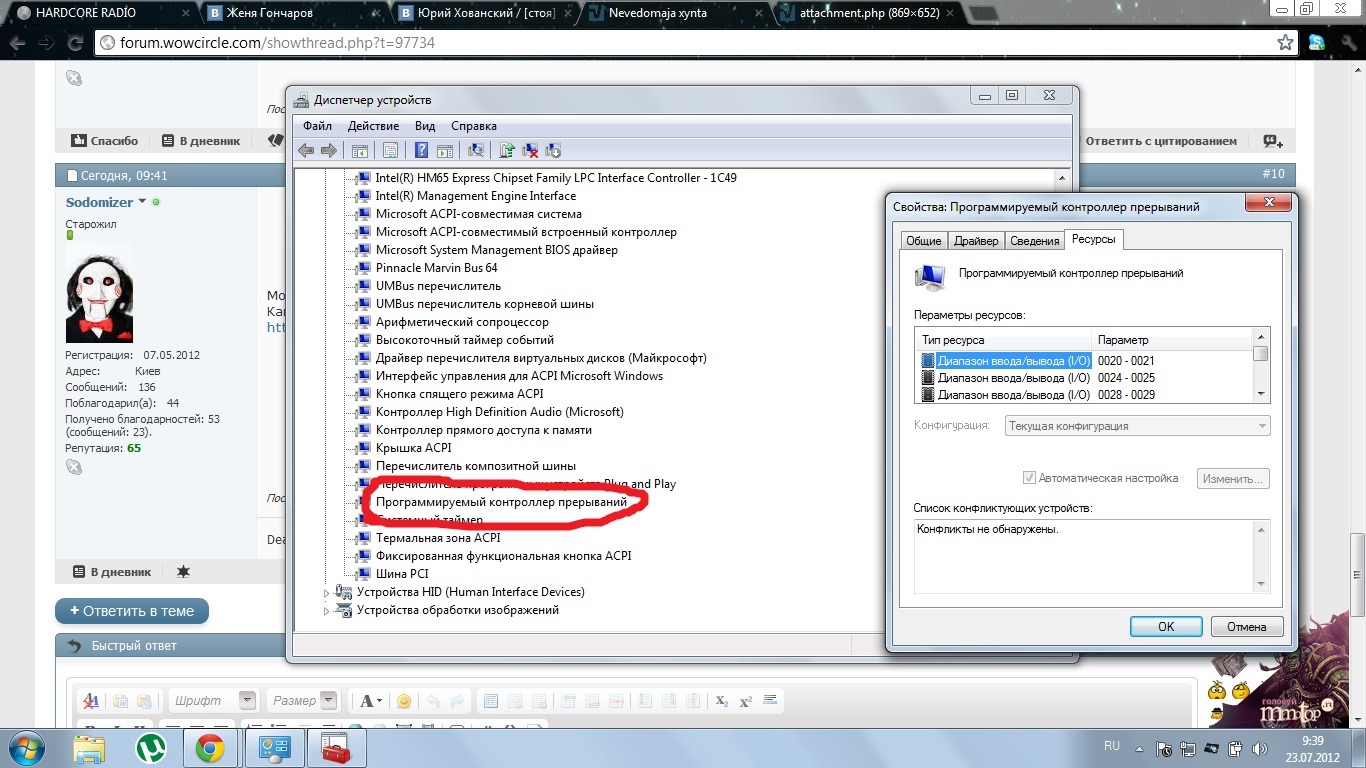Screen dimensions: 1366x768
Task: Open the Sodomizer username dropdown arrow
Action: (142, 202)
